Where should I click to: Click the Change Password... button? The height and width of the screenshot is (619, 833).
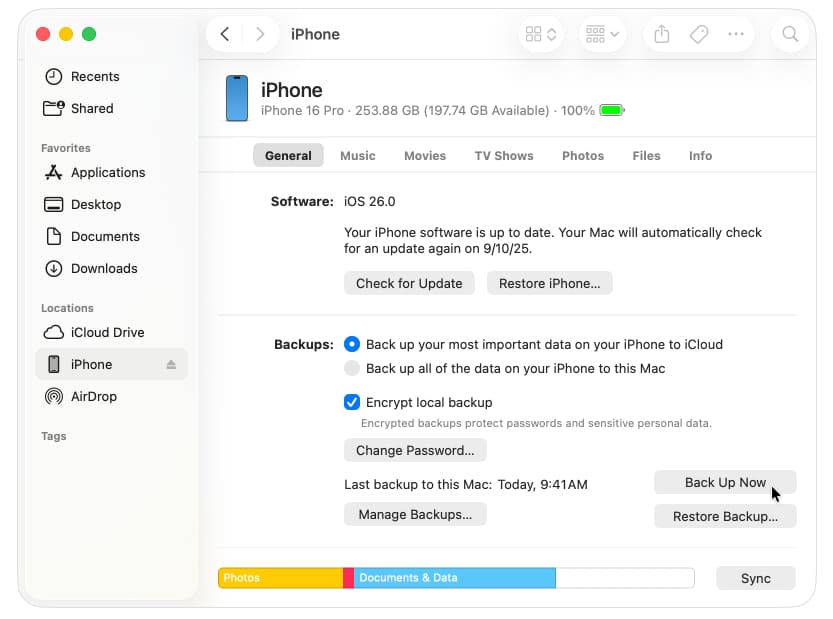tap(415, 450)
